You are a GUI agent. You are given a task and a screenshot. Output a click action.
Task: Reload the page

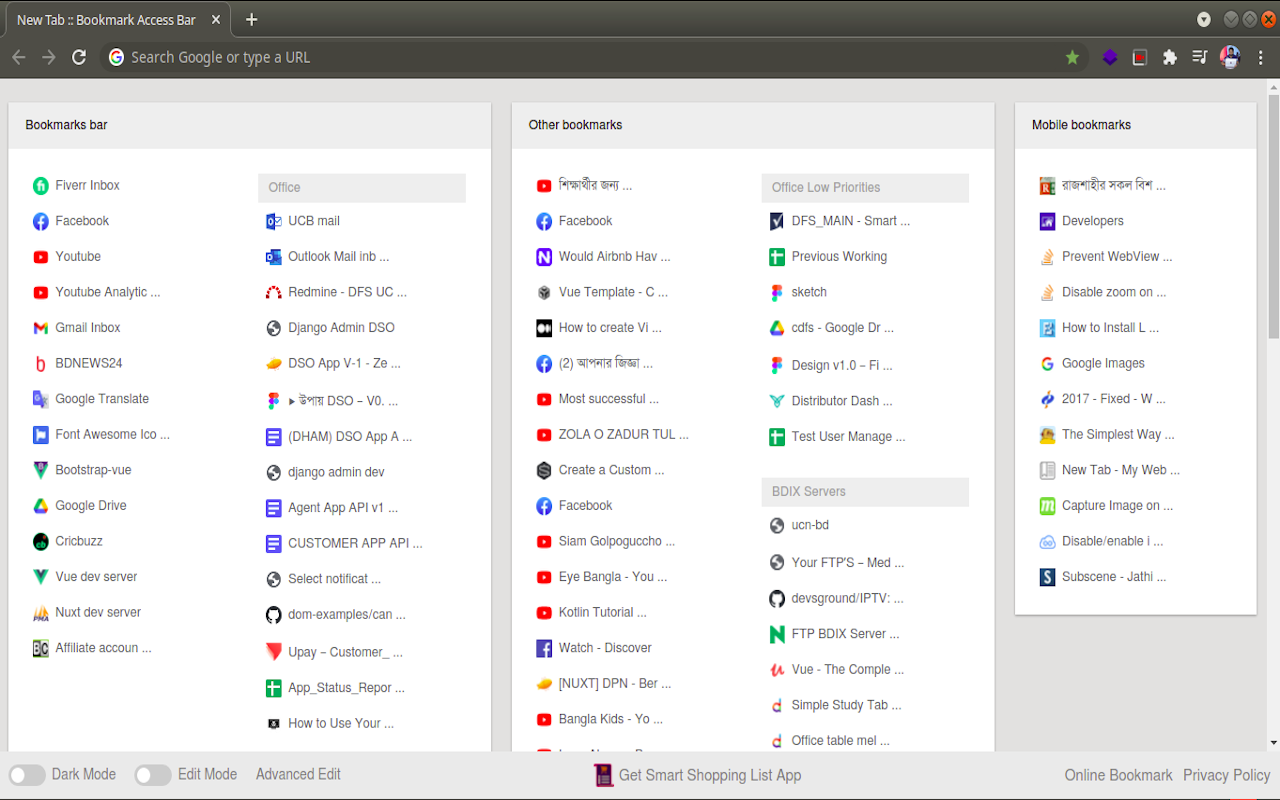pyautogui.click(x=79, y=57)
